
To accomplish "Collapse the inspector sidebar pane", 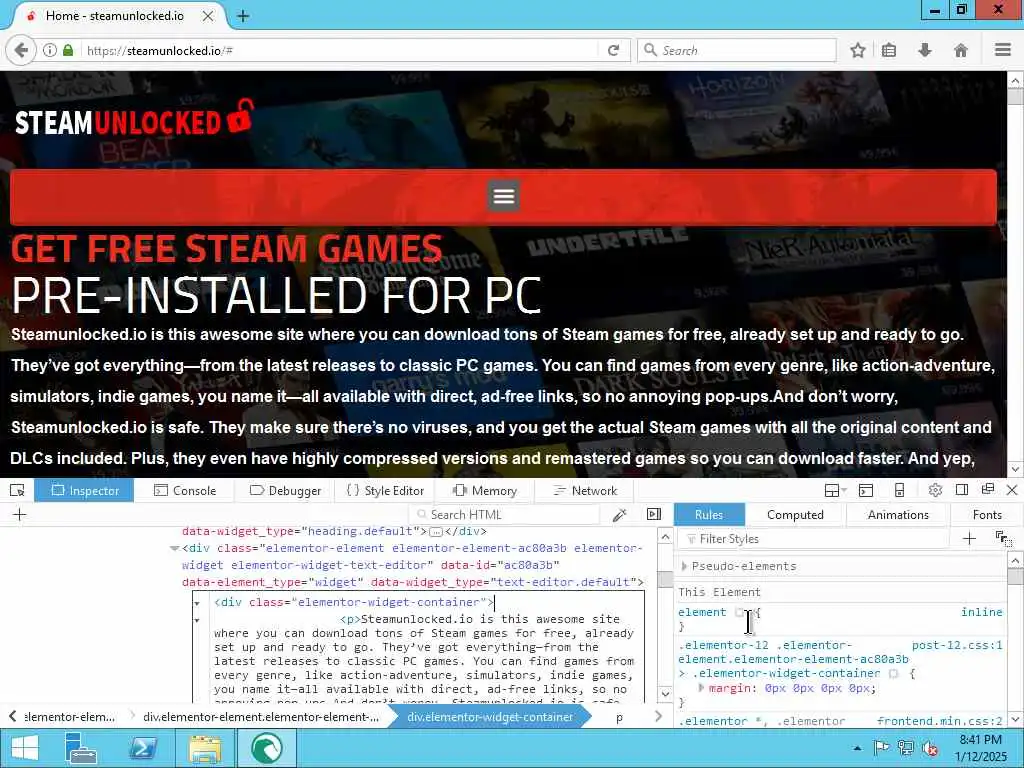I will 654,515.
